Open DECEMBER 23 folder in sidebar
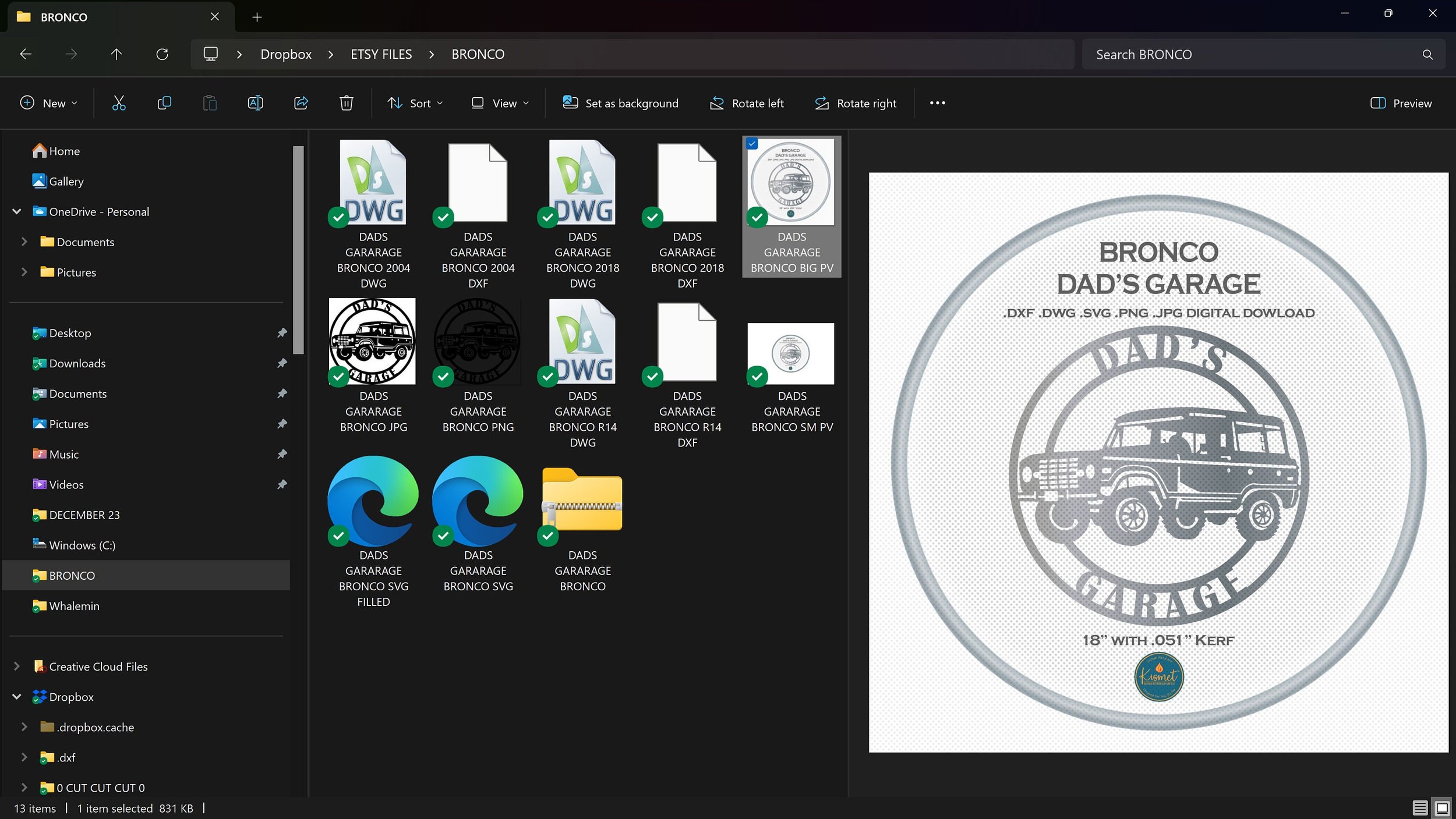The height and width of the screenshot is (819, 1456). click(x=76, y=515)
